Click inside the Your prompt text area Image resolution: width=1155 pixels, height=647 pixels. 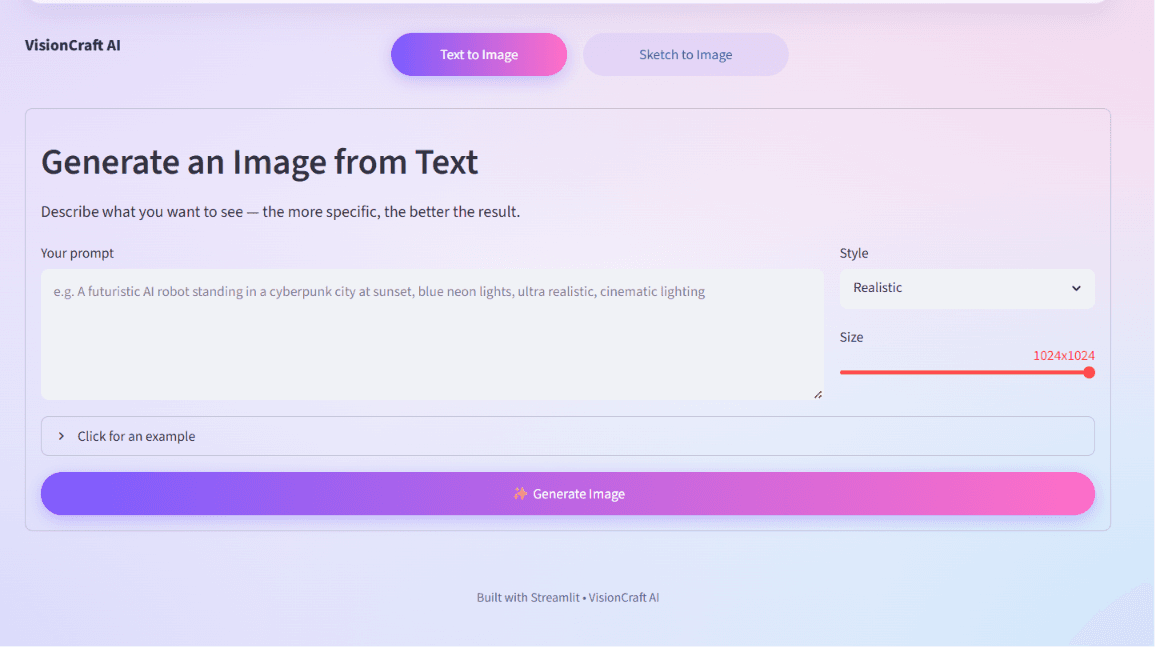coord(432,335)
